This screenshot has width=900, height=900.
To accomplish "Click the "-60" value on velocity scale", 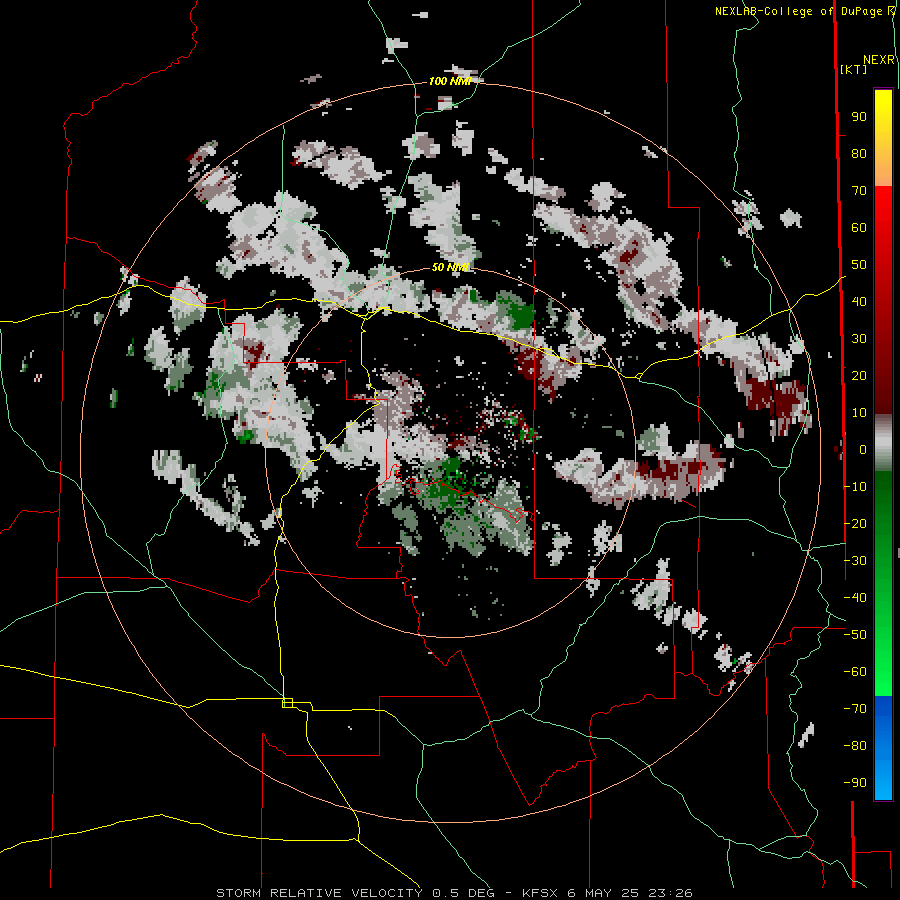I will [x=855, y=672].
